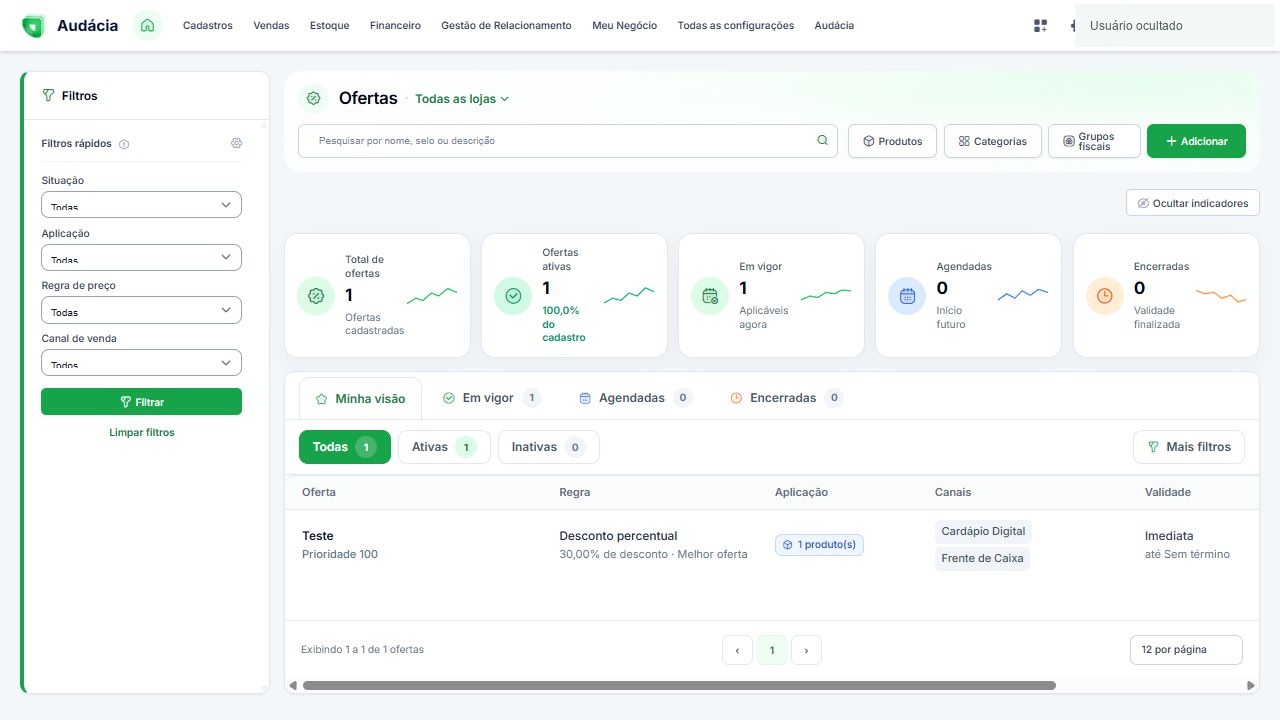Switch to the Encerradas tab
1280x720 pixels.
pyautogui.click(x=786, y=398)
